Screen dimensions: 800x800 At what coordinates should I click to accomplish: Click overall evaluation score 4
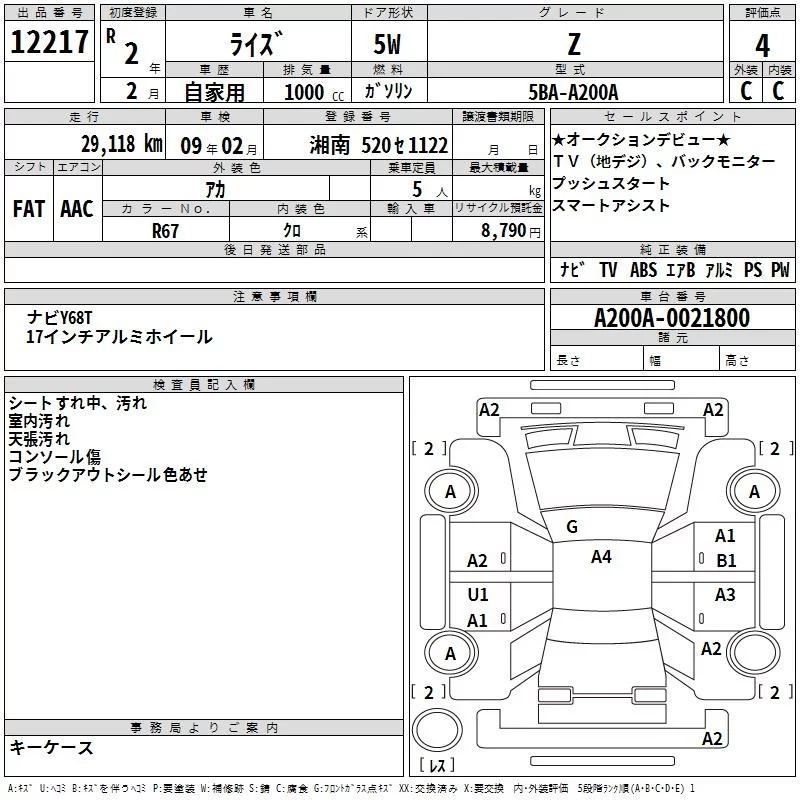pyautogui.click(x=762, y=46)
